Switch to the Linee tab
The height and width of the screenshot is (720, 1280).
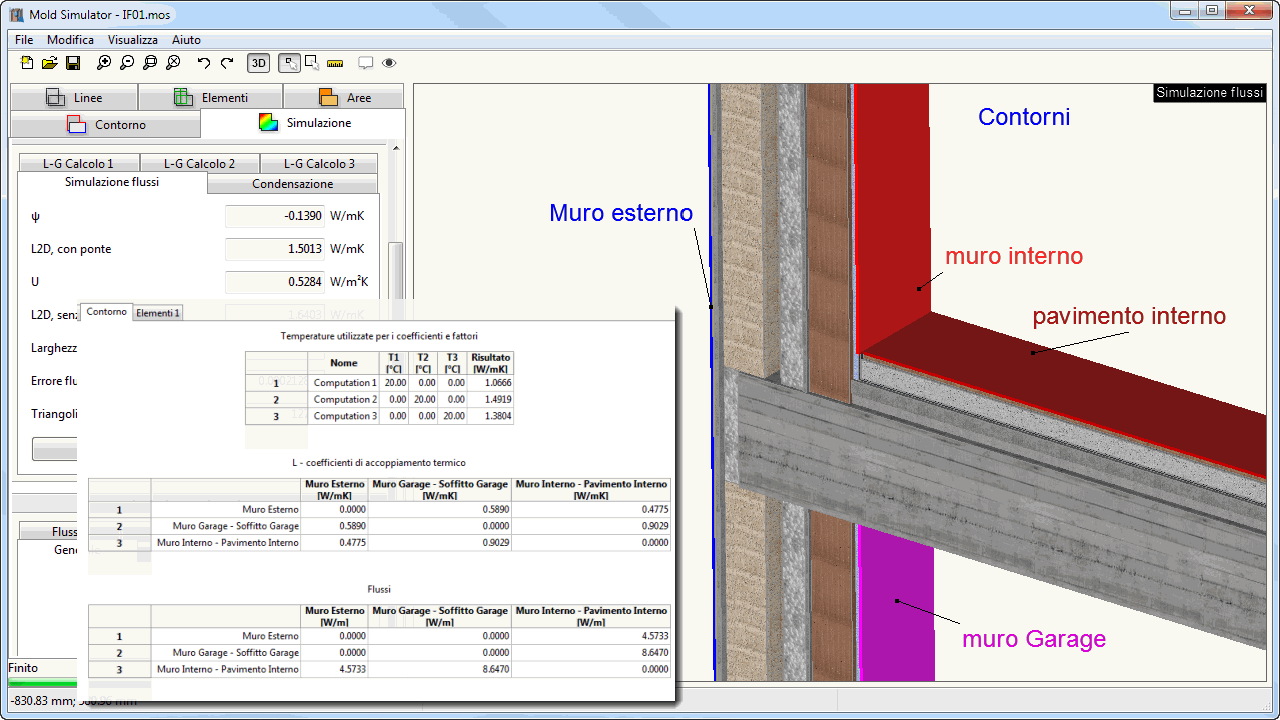[x=74, y=97]
